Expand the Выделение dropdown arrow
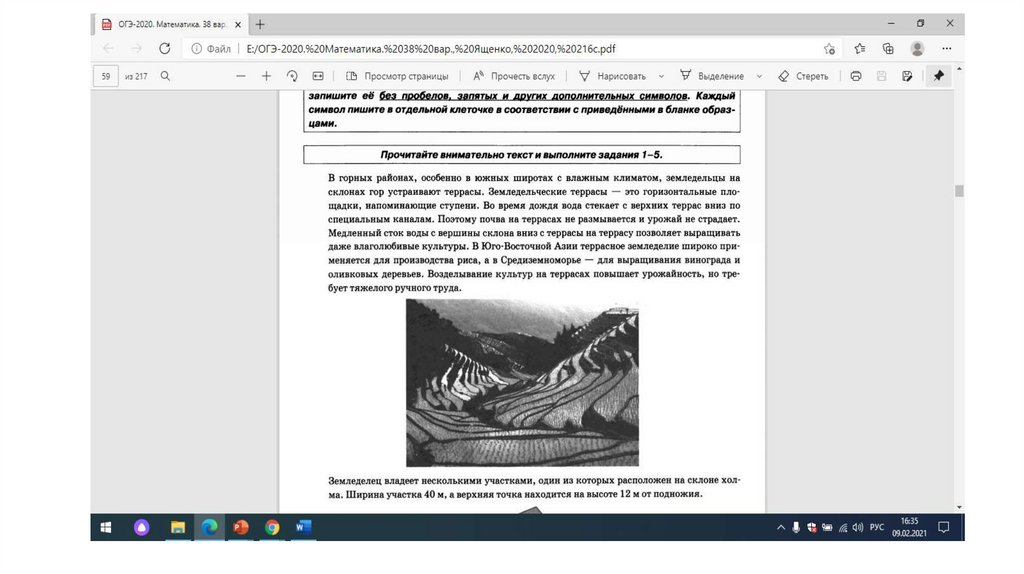This screenshot has width=1024, height=574. [759, 76]
